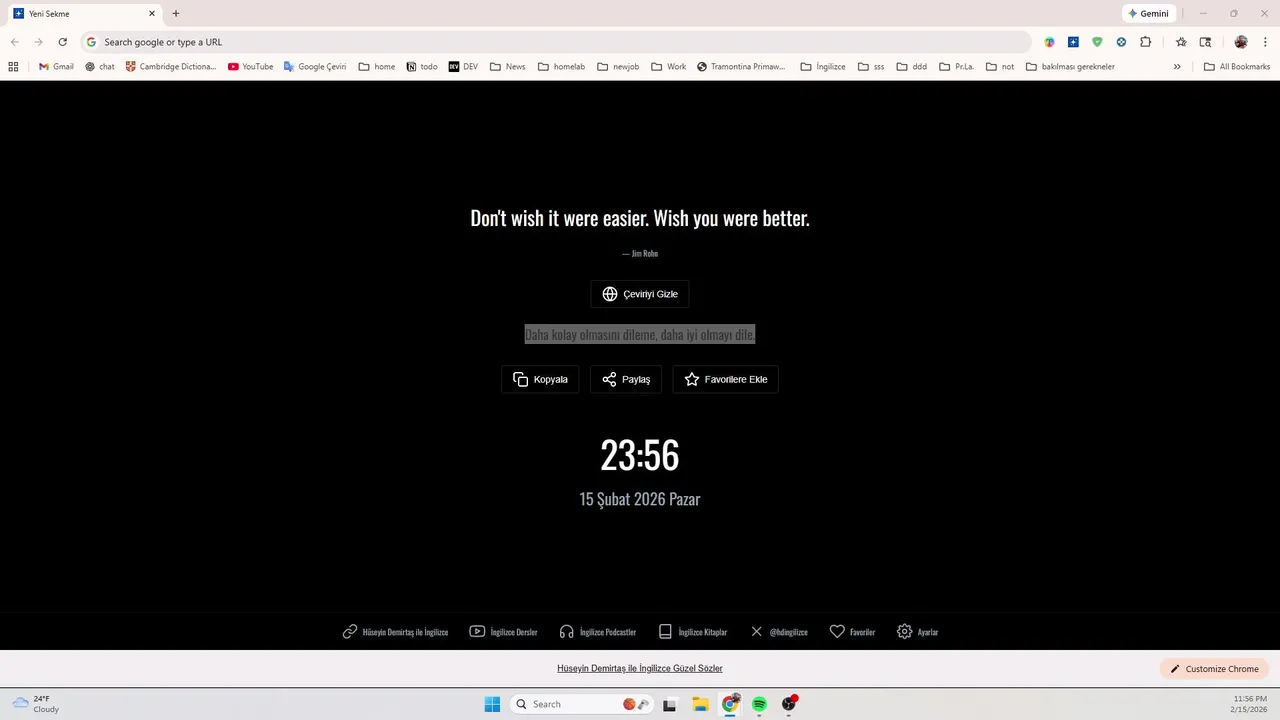Open İngilizce Dersler video link

pyautogui.click(x=503, y=632)
